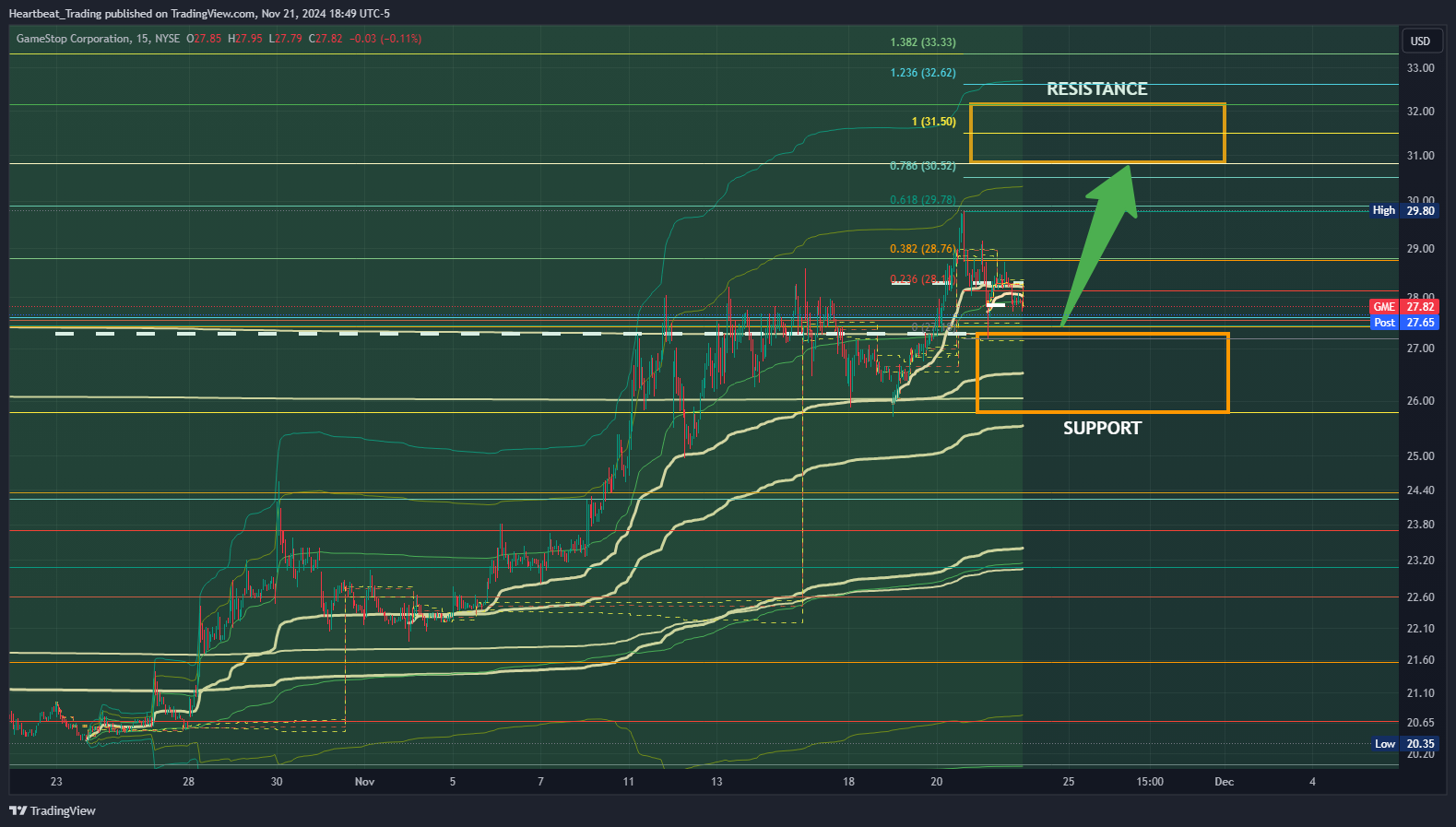Click the low value L27.79
Screen dimensions: 1456x827
click(x=286, y=39)
